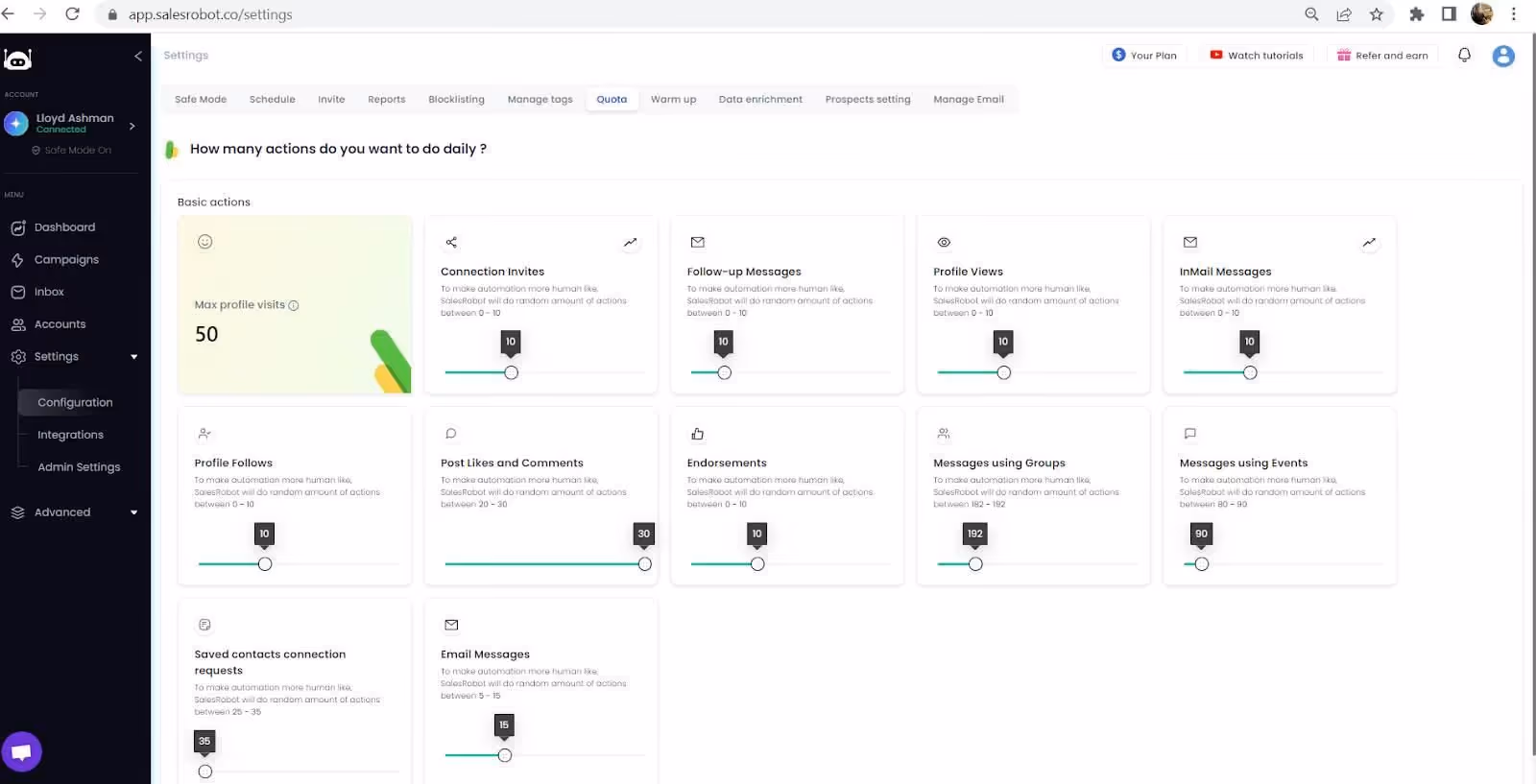The height and width of the screenshot is (784, 1536).
Task: Click the trend chart icon on Connection Invites
Action: click(630, 243)
